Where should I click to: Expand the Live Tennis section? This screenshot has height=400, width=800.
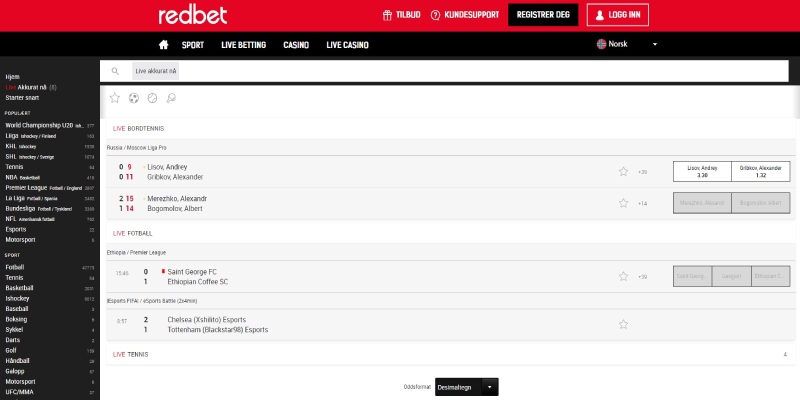[451, 354]
